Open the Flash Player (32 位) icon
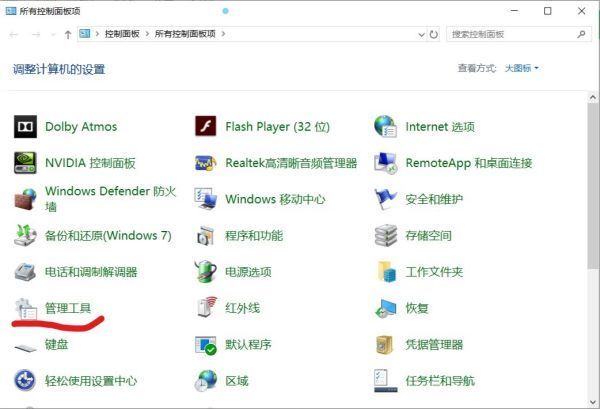The image size is (600, 409). (205, 126)
